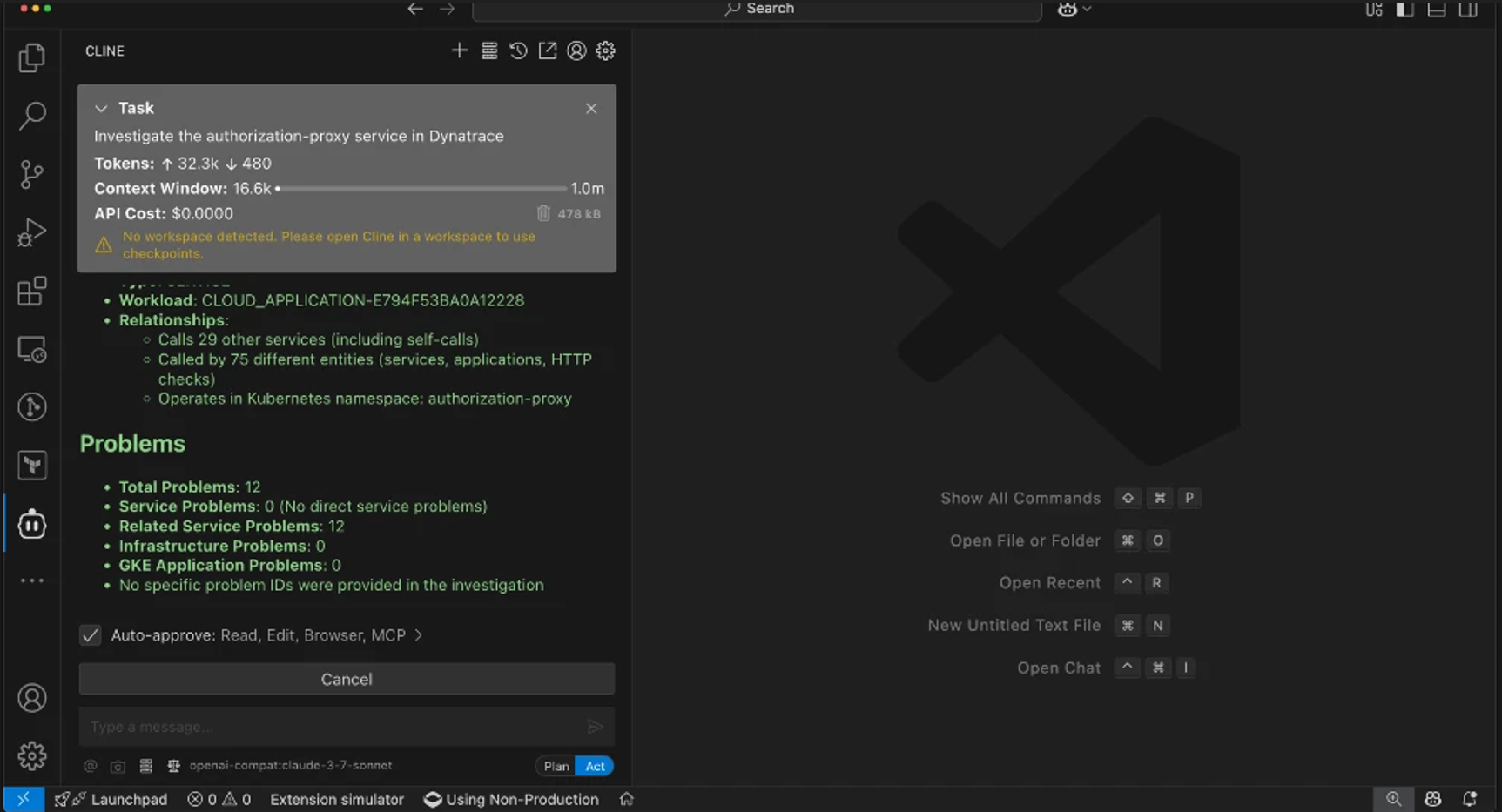Open the model selector openai-compat:claude-3-7-sonnet
This screenshot has height=812, width=1502.
[x=291, y=766]
